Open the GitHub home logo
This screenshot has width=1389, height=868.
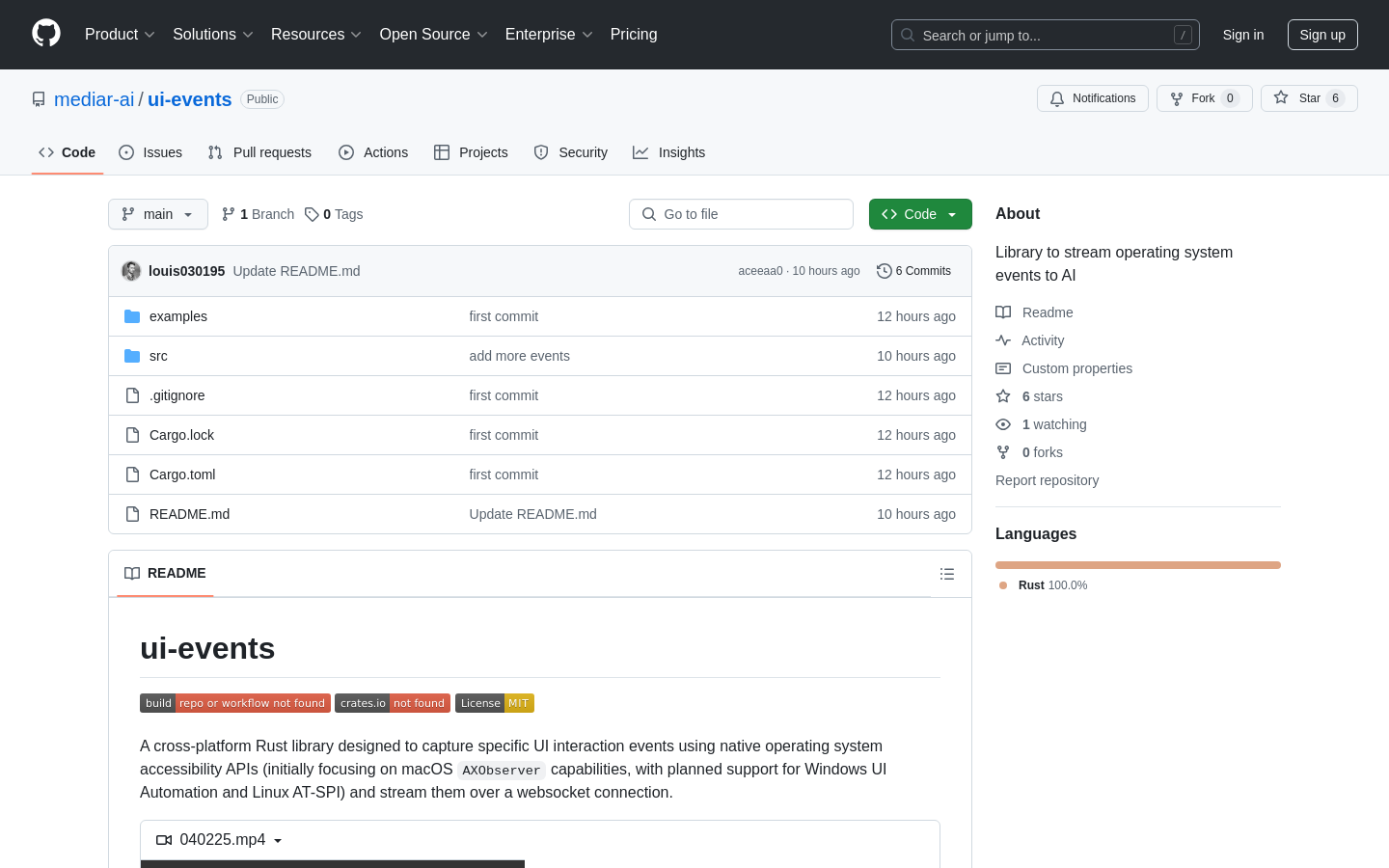pyautogui.click(x=46, y=34)
